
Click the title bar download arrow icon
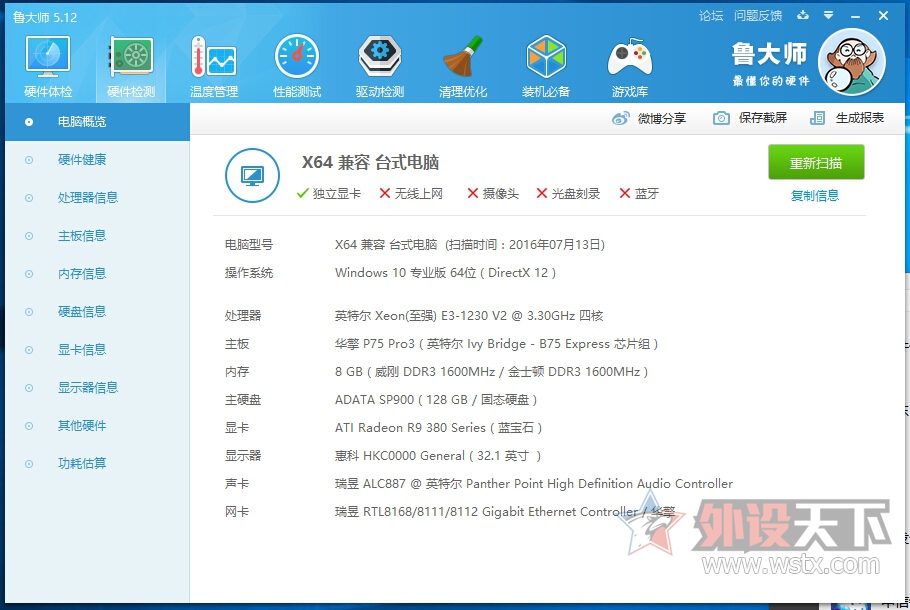803,15
